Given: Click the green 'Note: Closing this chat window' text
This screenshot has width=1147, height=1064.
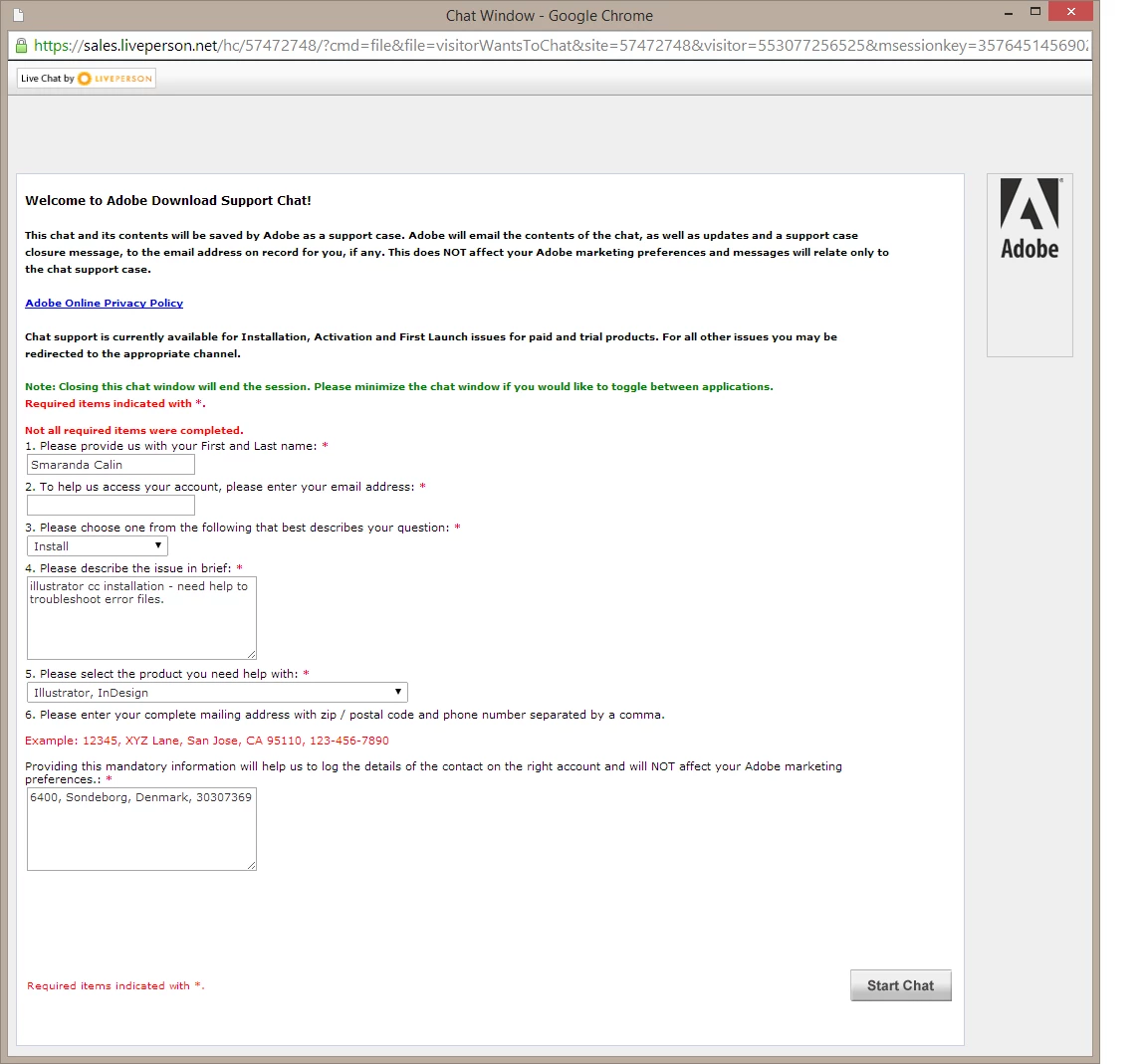Looking at the screenshot, I should [398, 386].
